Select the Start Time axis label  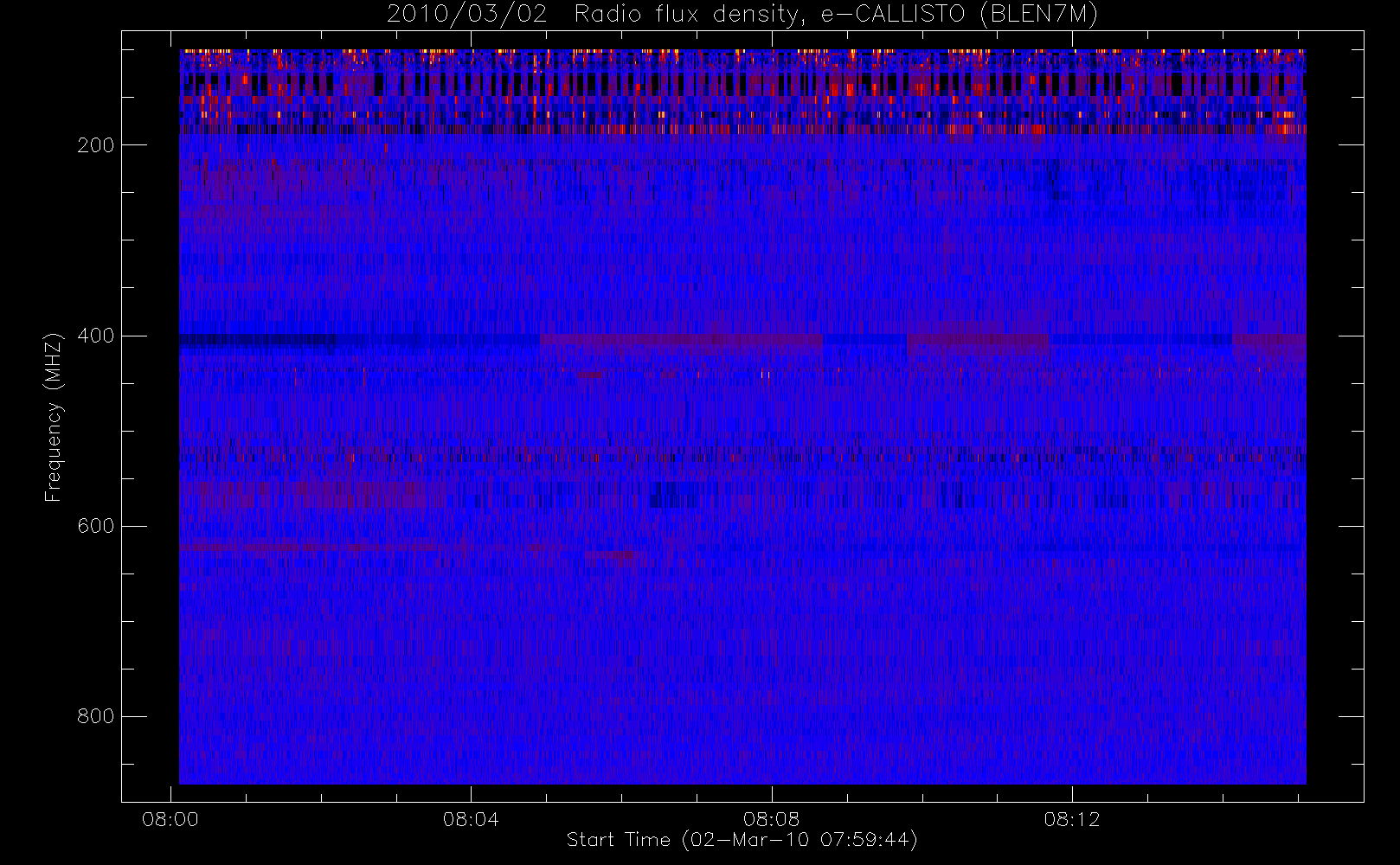(x=742, y=840)
